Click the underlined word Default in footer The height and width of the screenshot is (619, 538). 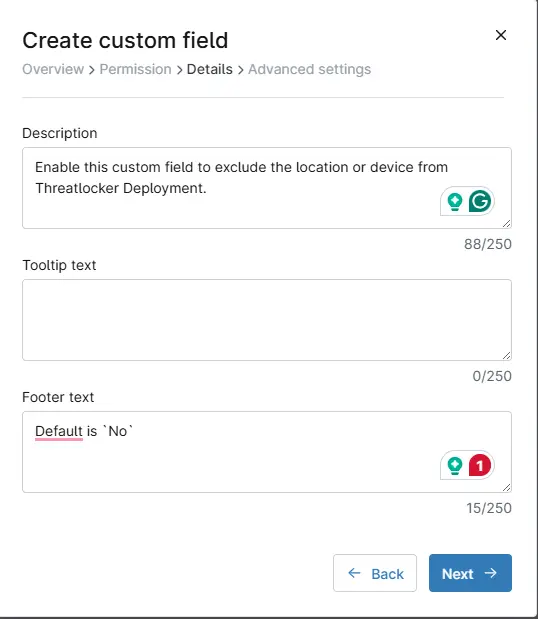[59, 431]
